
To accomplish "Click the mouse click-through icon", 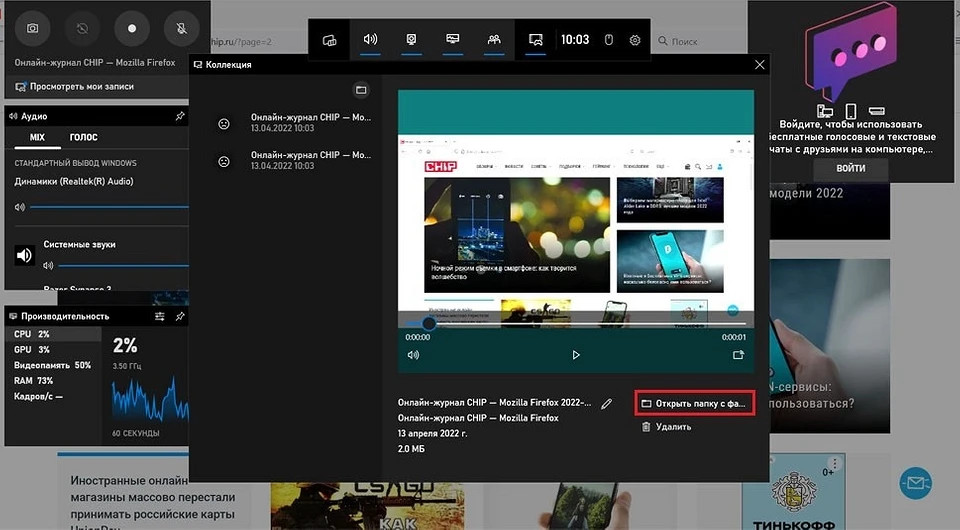I will click(608, 40).
